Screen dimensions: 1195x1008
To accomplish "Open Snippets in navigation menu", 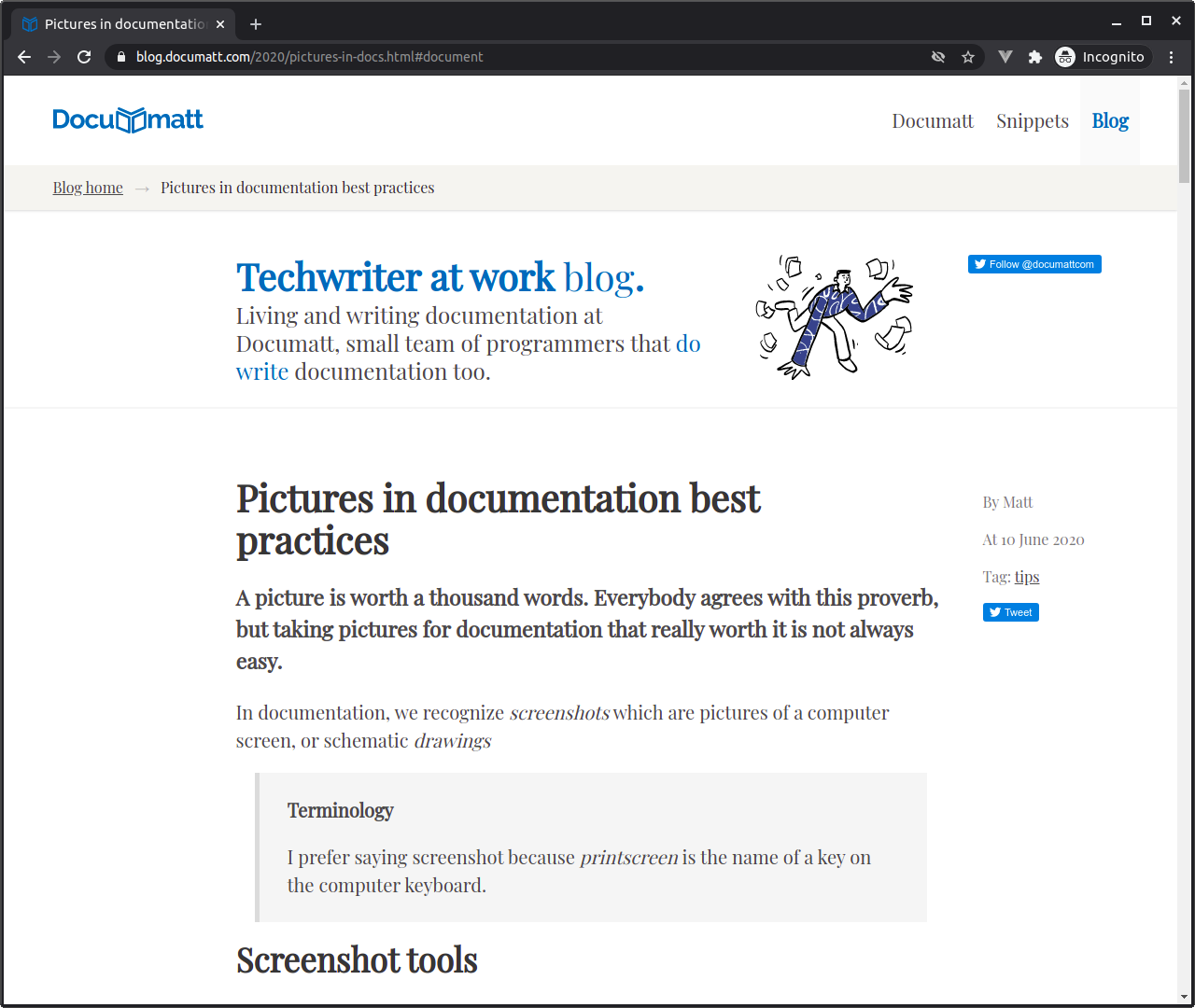I will pos(1032,121).
